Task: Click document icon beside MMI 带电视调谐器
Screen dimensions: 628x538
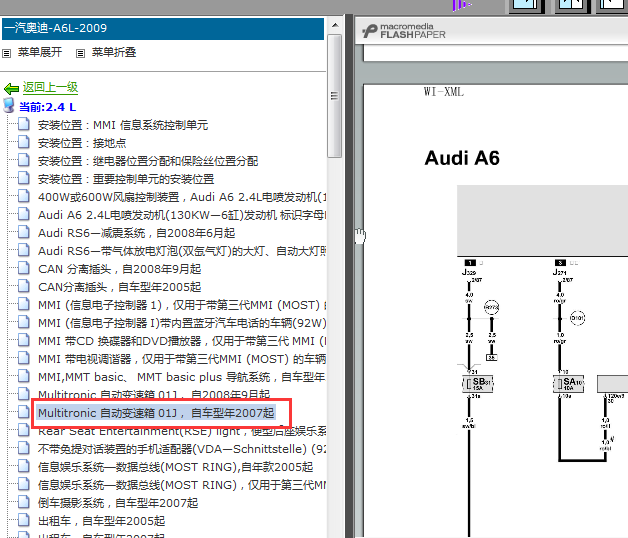Action: (24, 357)
